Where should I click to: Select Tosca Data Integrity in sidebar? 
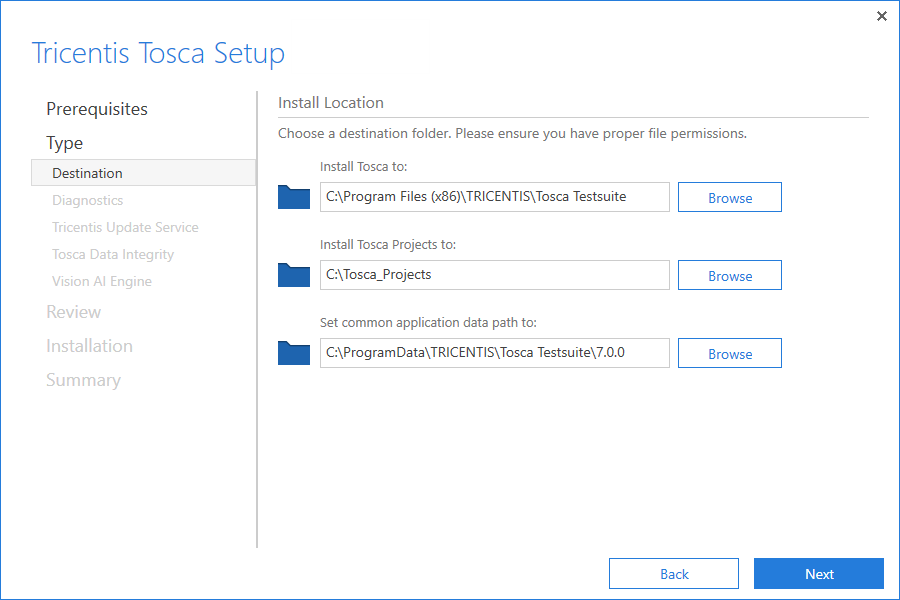tap(113, 254)
